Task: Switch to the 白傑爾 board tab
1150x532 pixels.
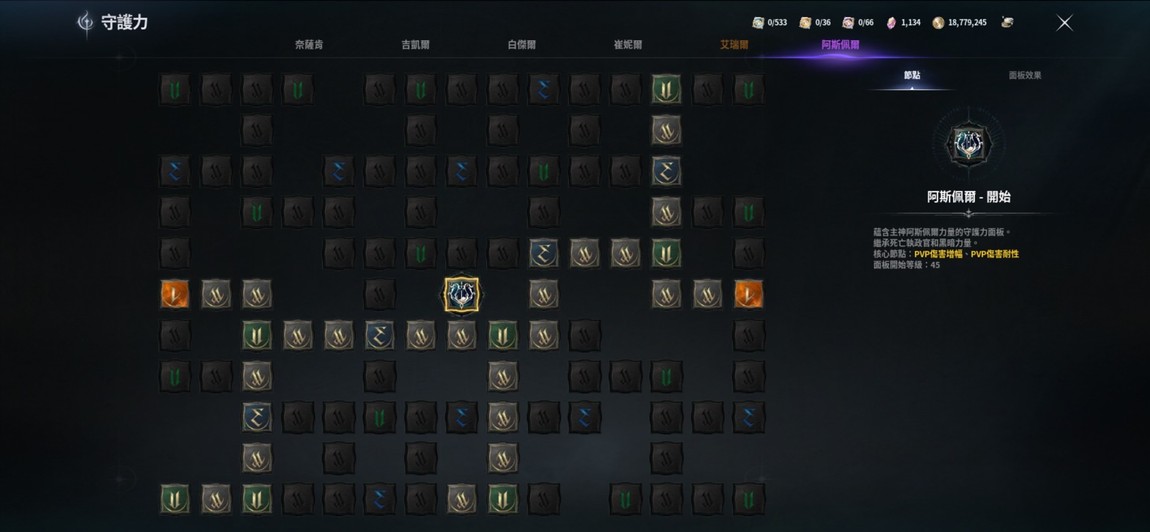Action: [521, 45]
